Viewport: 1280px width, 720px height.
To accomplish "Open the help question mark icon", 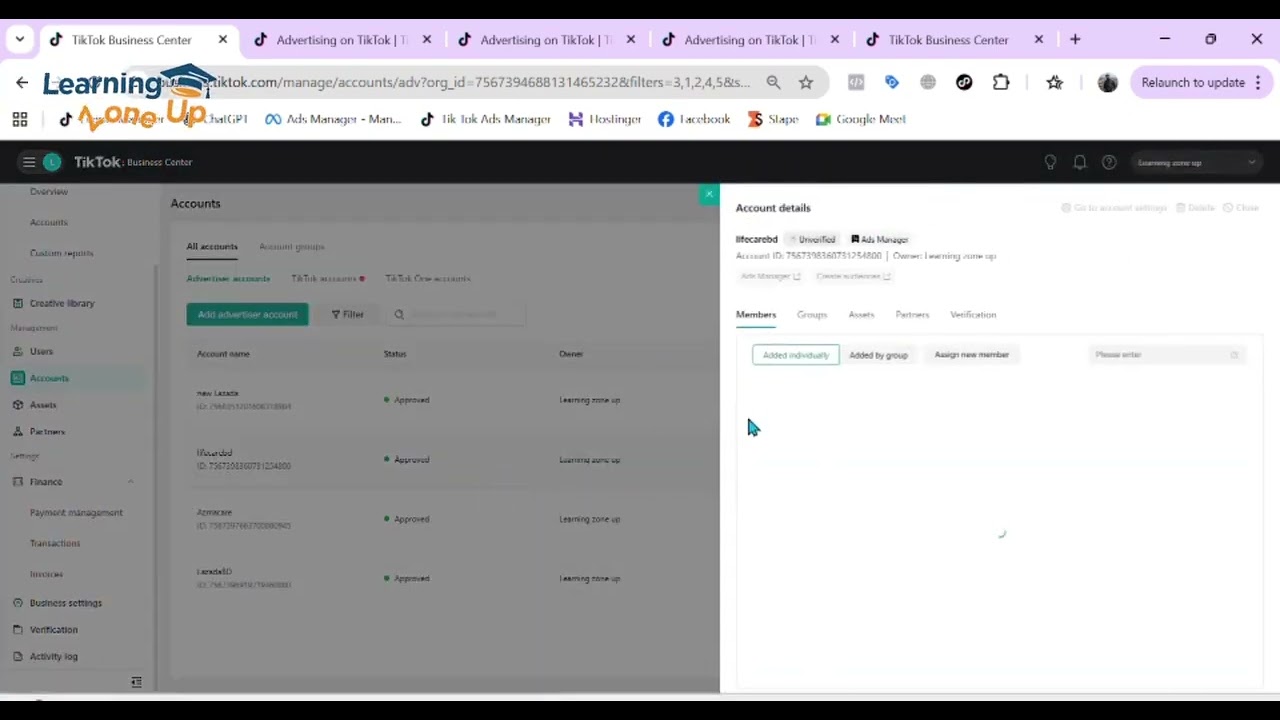I will pos(1109,162).
